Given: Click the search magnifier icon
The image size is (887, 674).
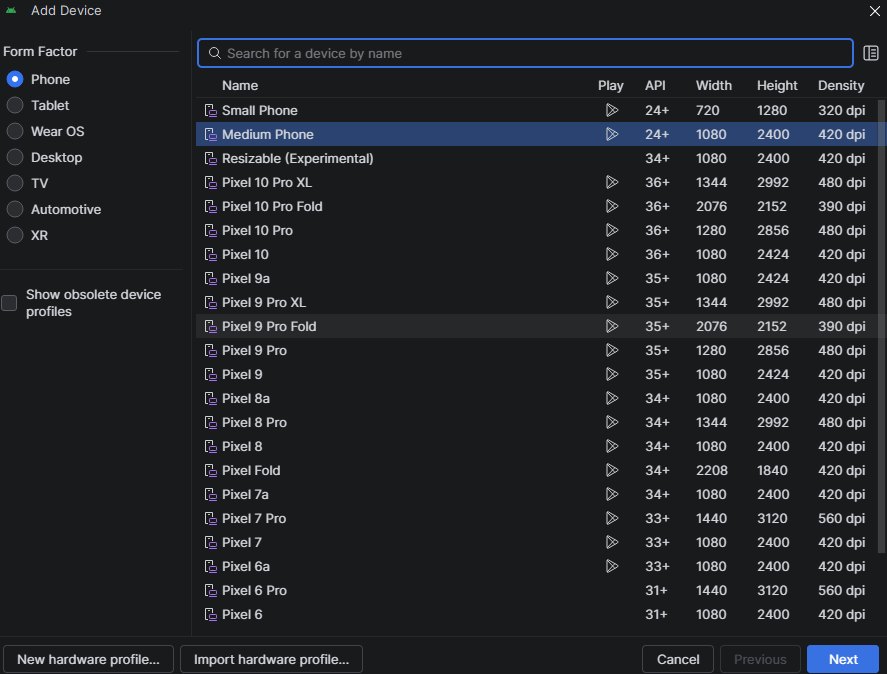Looking at the screenshot, I should [214, 53].
